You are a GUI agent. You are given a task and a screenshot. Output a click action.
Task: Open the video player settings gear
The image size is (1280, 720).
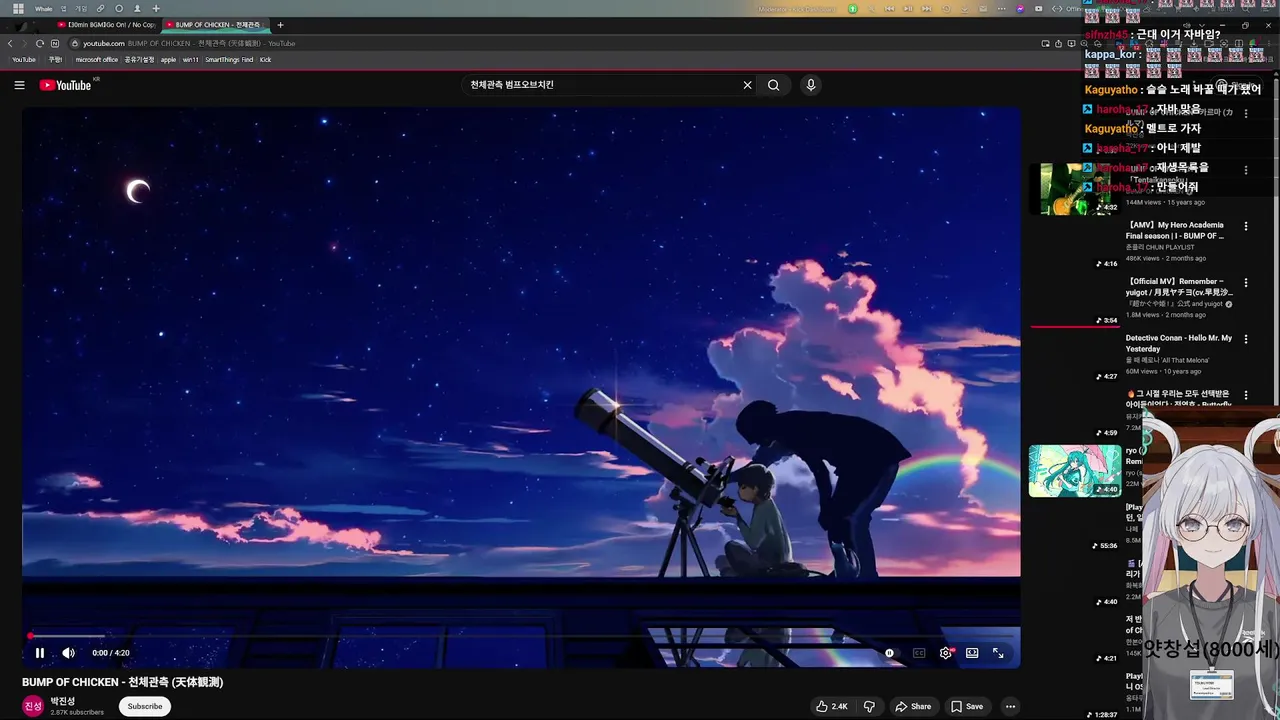coord(946,653)
